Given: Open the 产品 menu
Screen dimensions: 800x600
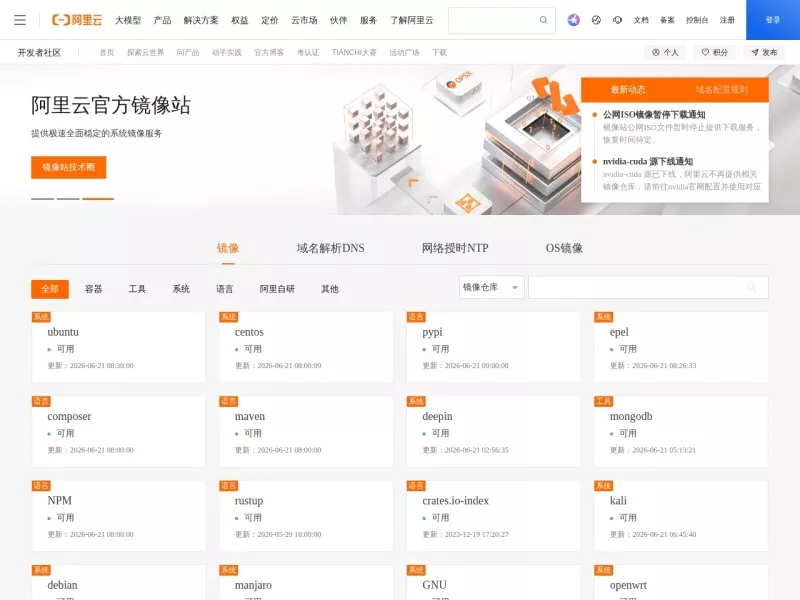Looking at the screenshot, I should tap(162, 20).
